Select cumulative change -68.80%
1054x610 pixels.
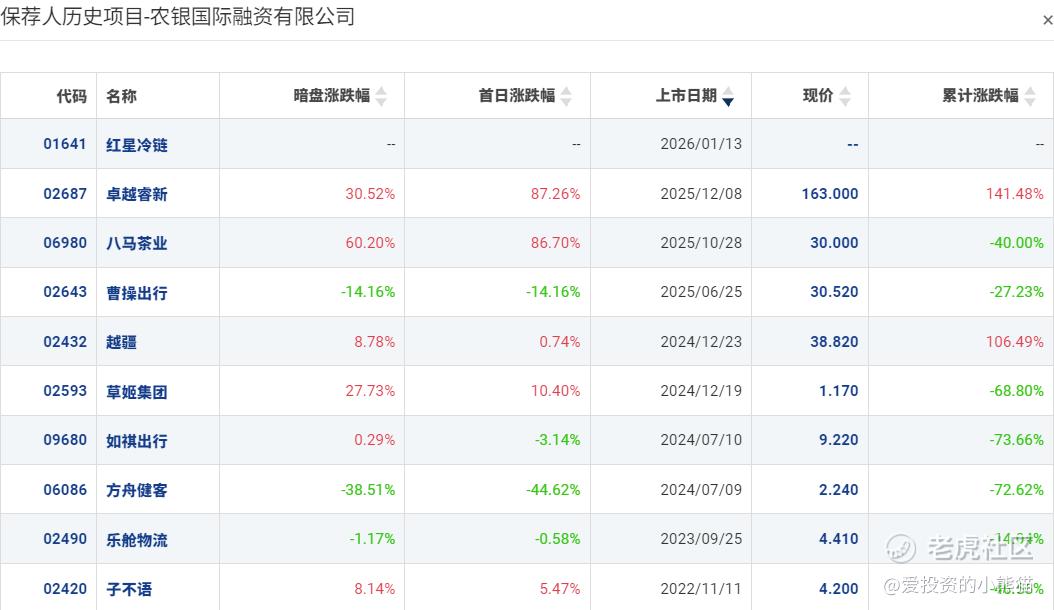(x=1016, y=391)
